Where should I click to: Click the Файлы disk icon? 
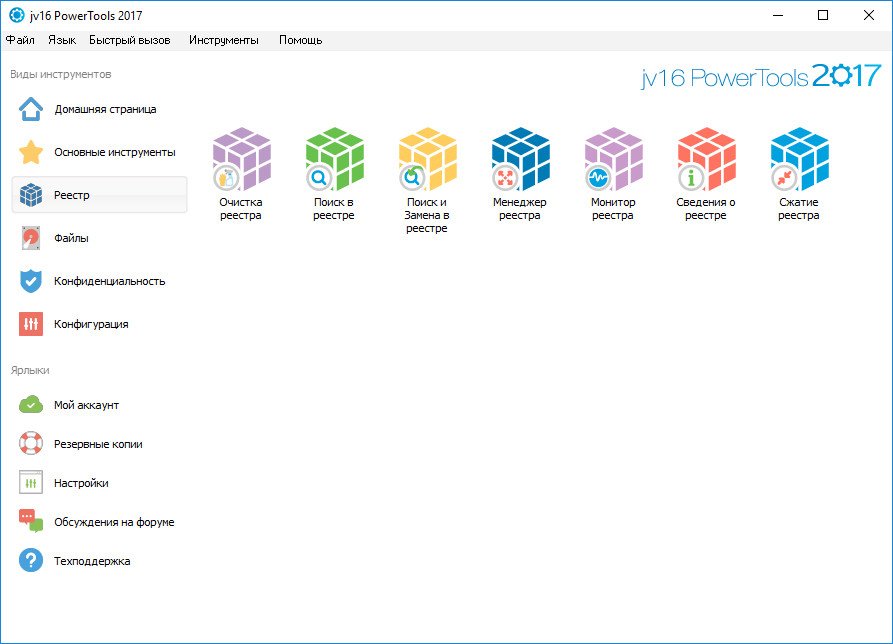pyautogui.click(x=31, y=238)
